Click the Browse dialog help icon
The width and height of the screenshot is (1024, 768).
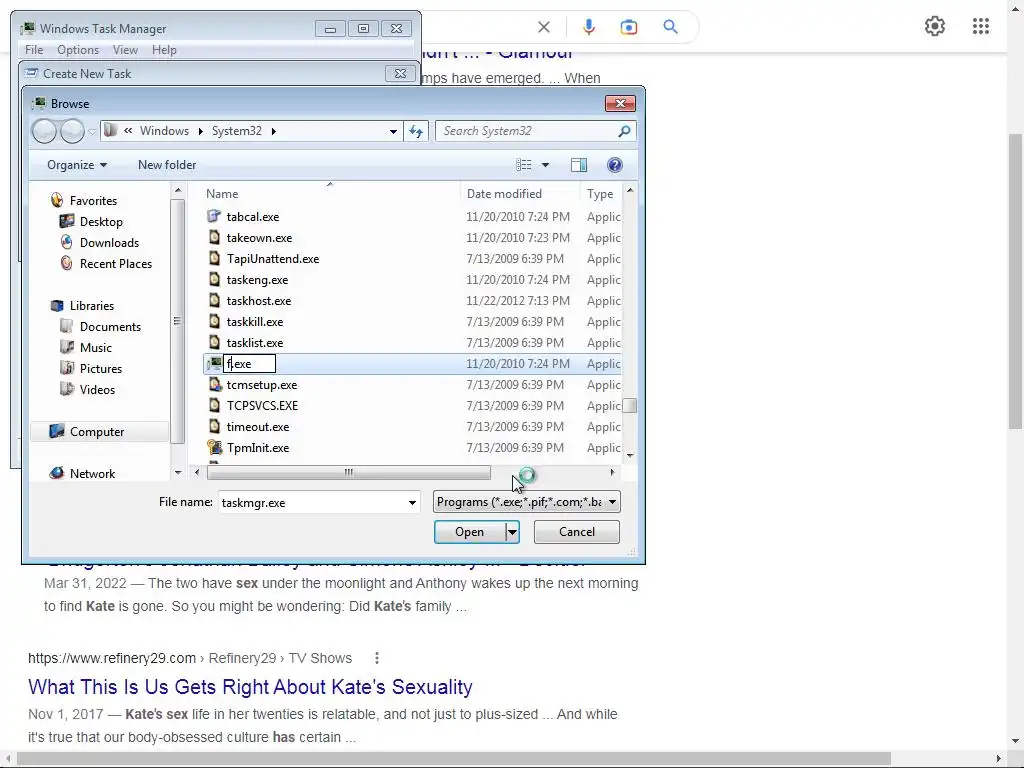[615, 165]
